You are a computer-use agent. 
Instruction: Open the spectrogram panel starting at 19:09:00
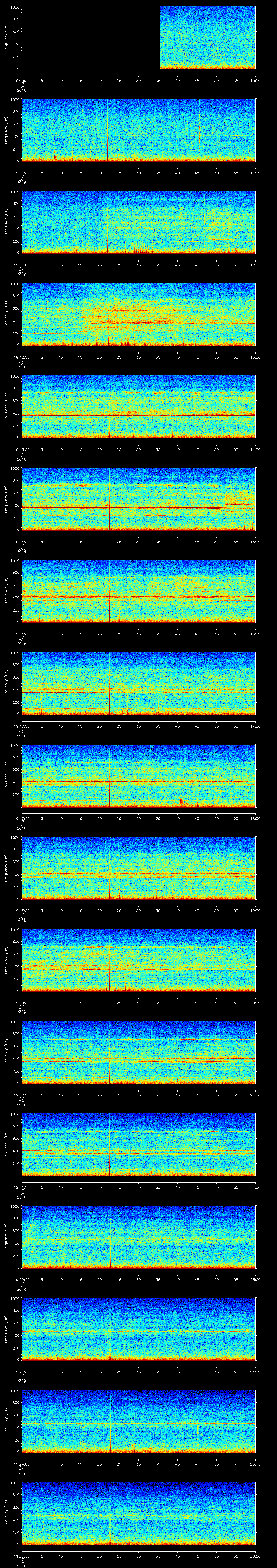139,38
